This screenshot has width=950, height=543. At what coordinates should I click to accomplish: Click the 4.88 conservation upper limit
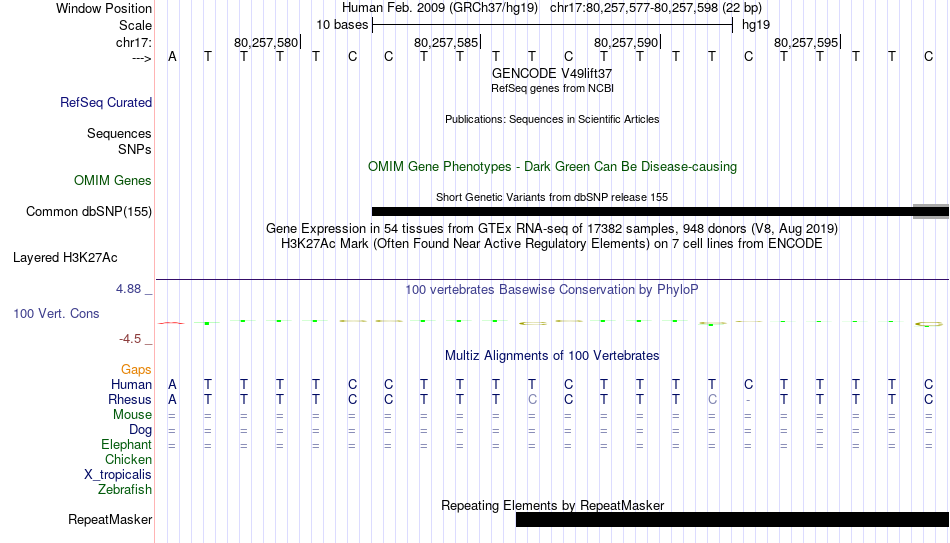(128, 289)
